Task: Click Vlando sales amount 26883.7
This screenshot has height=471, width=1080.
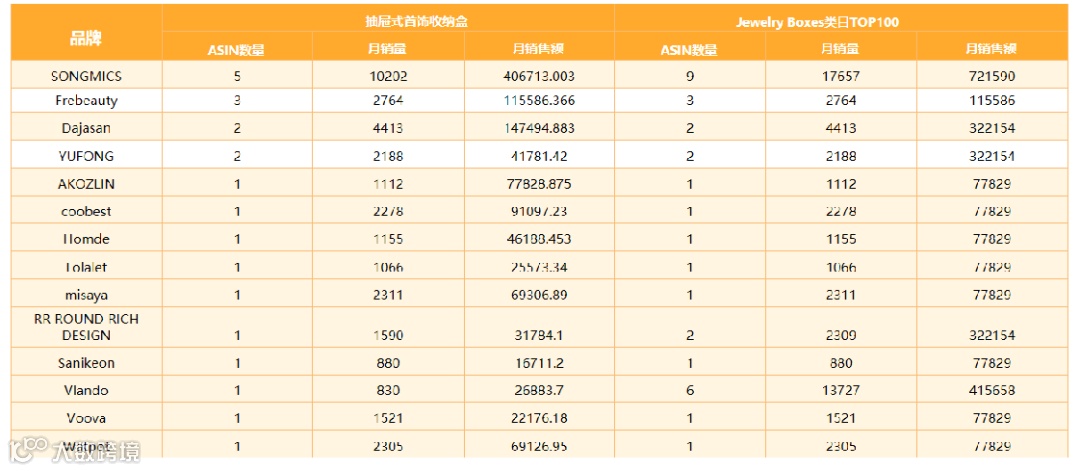Action: (x=539, y=390)
